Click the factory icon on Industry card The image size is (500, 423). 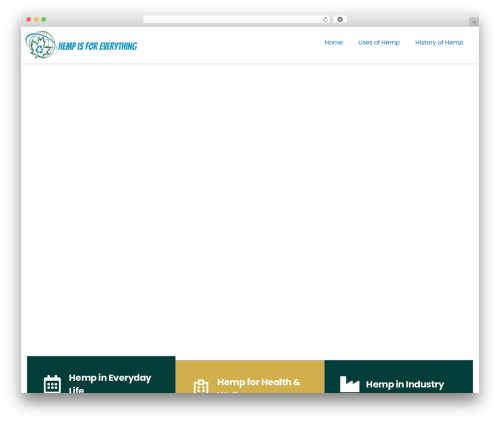click(350, 384)
